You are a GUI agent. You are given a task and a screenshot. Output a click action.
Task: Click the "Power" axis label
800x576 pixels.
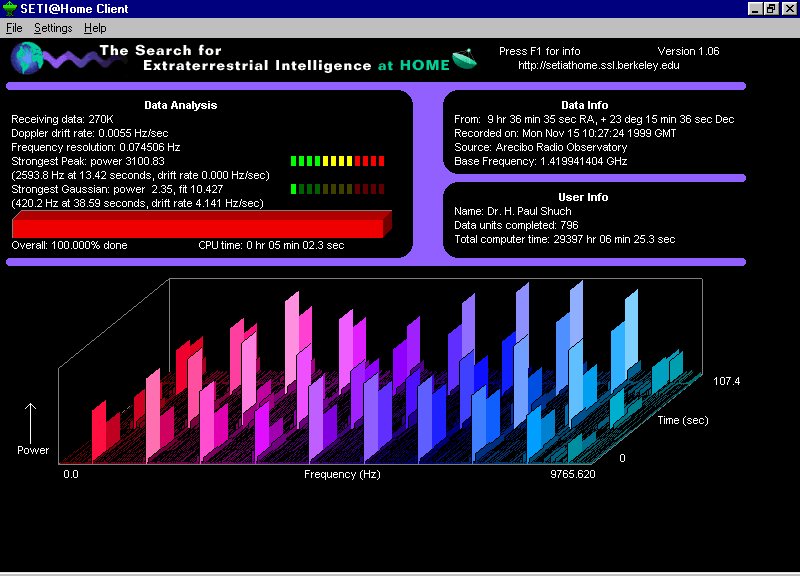pyautogui.click(x=33, y=450)
